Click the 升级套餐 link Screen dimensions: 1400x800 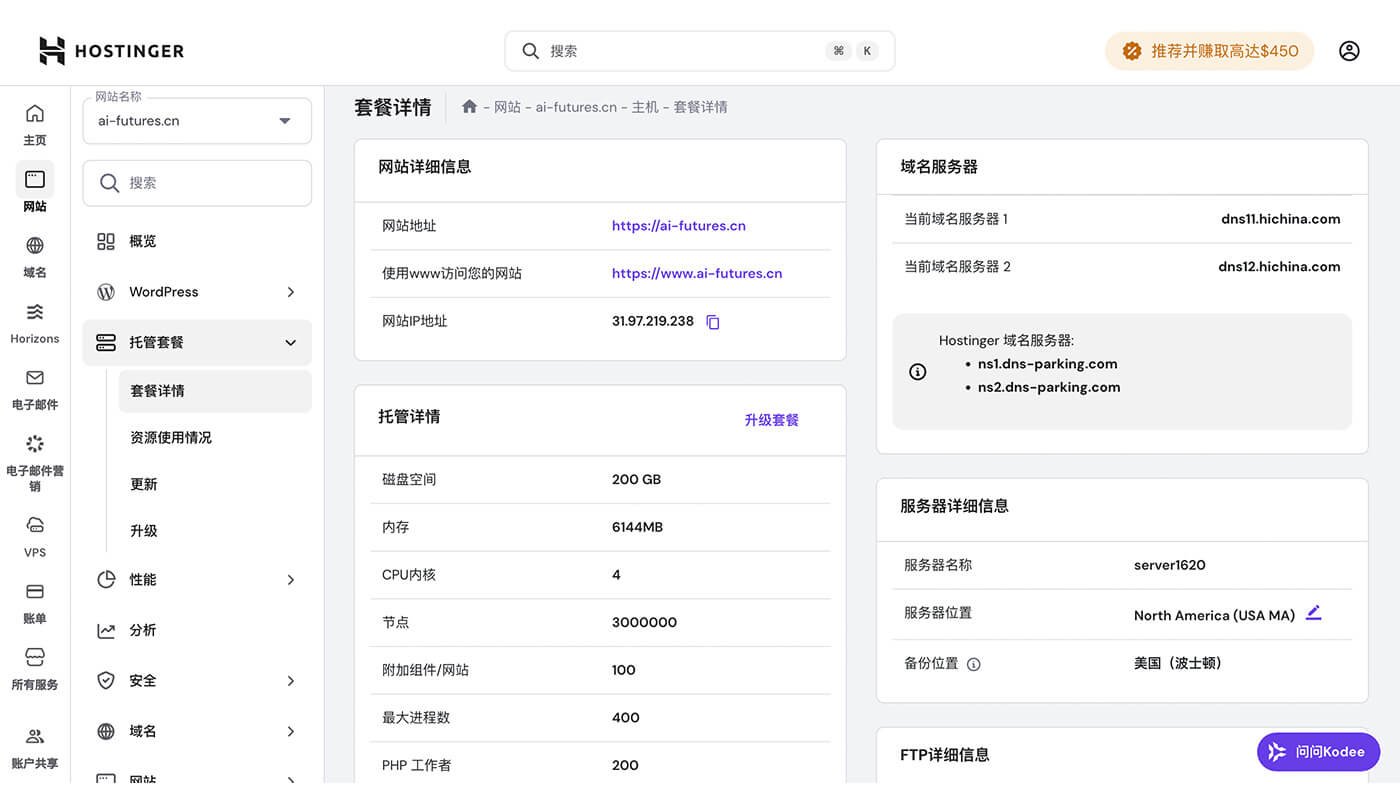pos(771,419)
